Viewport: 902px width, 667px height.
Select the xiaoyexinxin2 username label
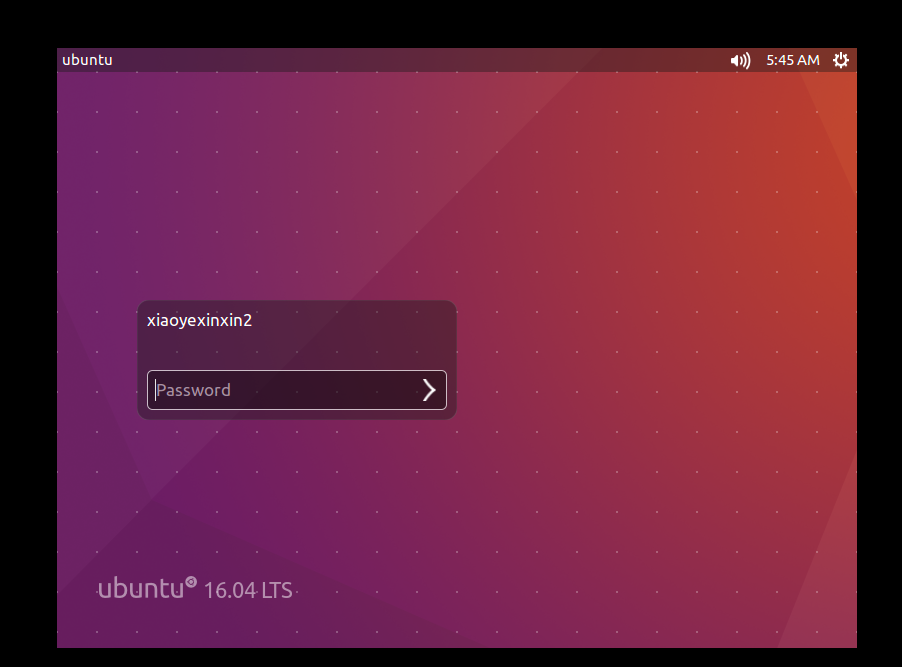point(200,321)
